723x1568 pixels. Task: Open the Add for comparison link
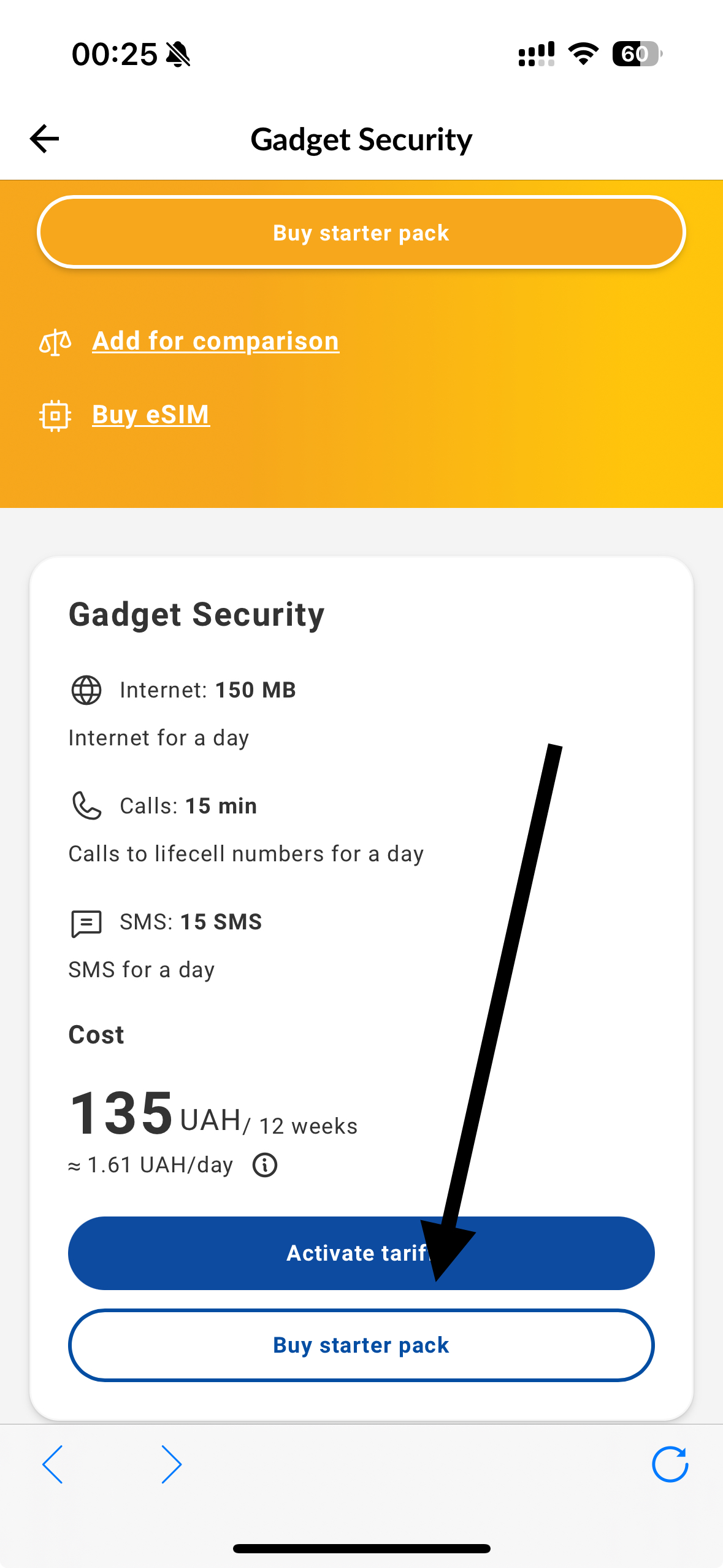[x=215, y=341]
